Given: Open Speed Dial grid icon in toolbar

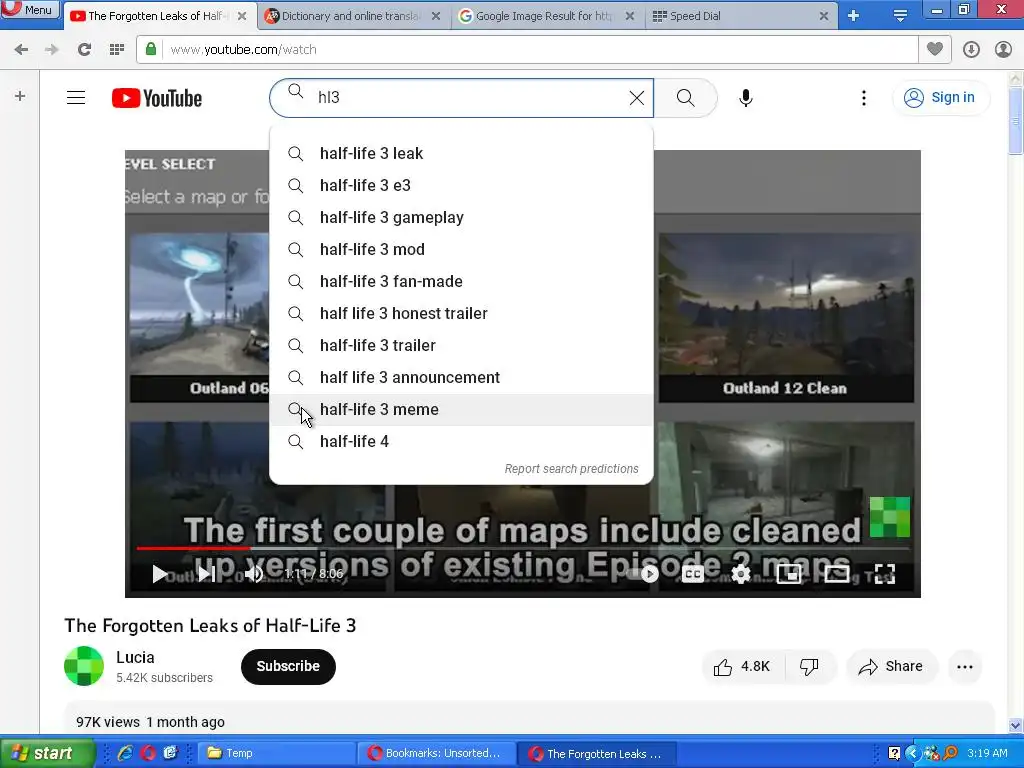Looking at the screenshot, I should click(117, 49).
